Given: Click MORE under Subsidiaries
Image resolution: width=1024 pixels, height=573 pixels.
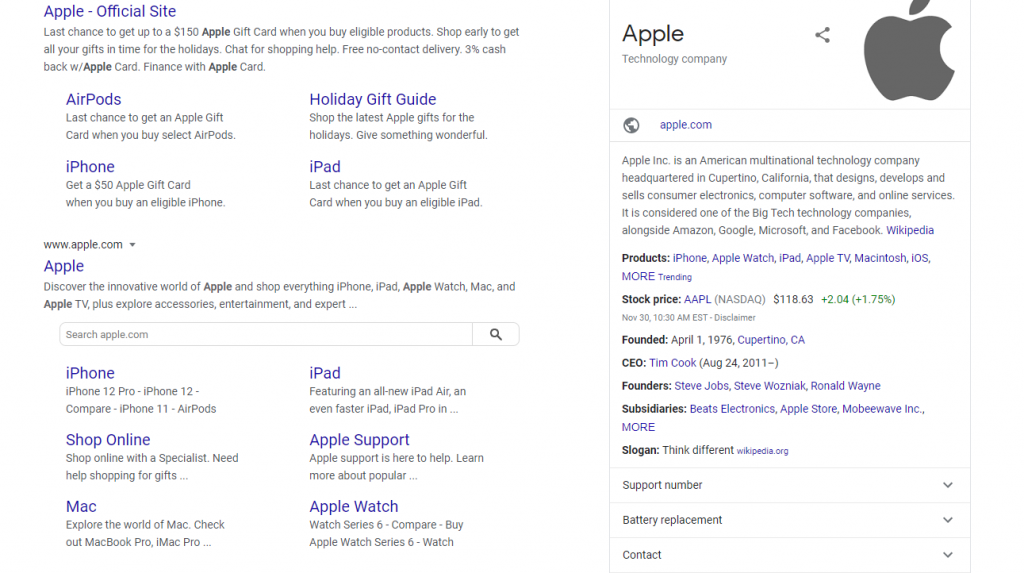Looking at the screenshot, I should click(638, 427).
